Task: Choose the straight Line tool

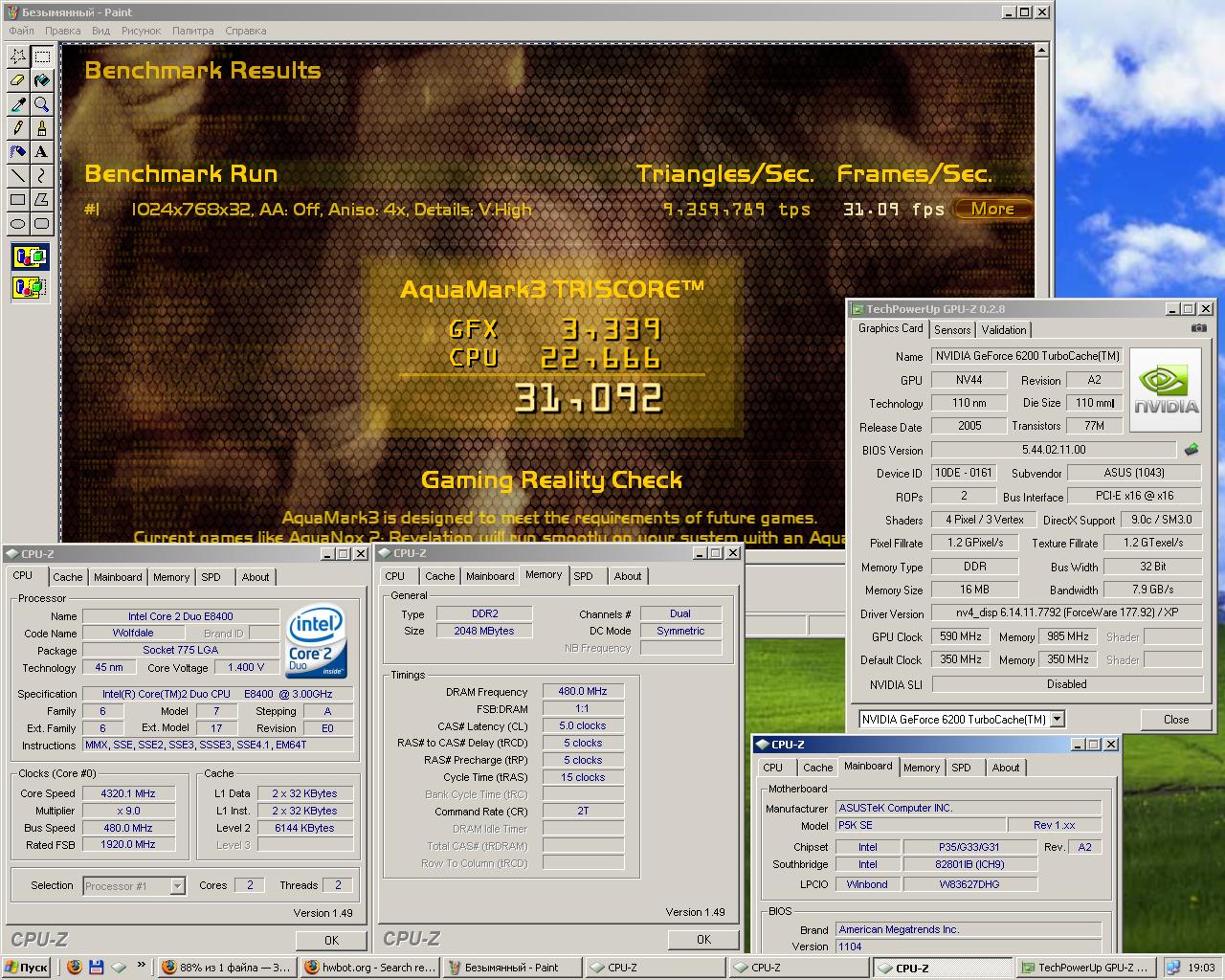Action: click(18, 176)
